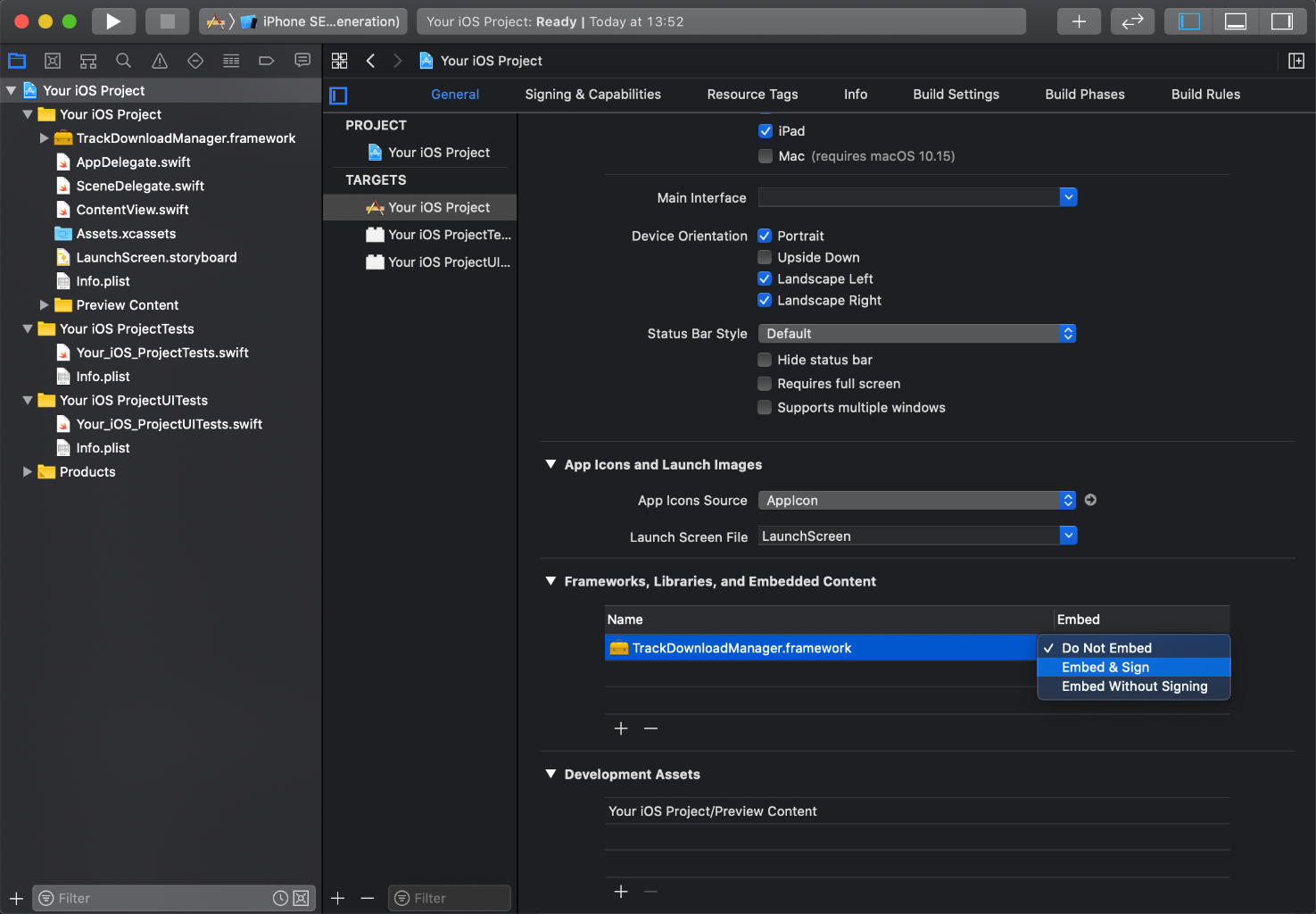1316x914 pixels.
Task: Open the code review arrows button
Action: click(1132, 21)
